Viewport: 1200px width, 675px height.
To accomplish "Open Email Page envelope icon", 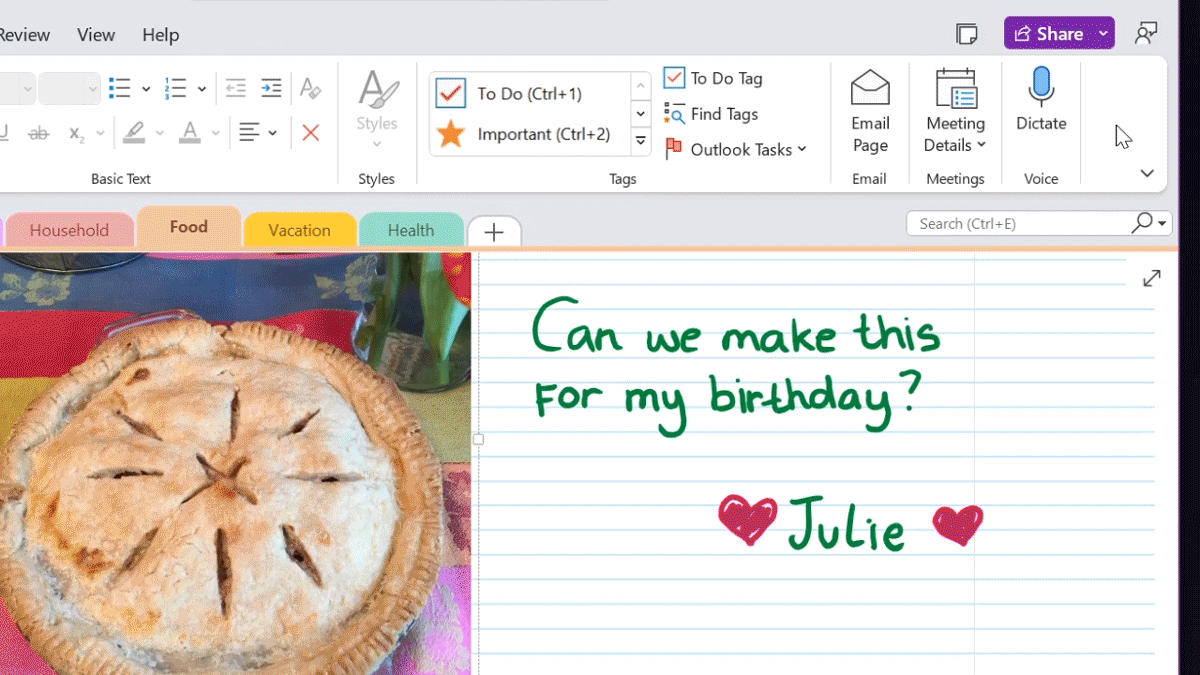I will [x=870, y=89].
